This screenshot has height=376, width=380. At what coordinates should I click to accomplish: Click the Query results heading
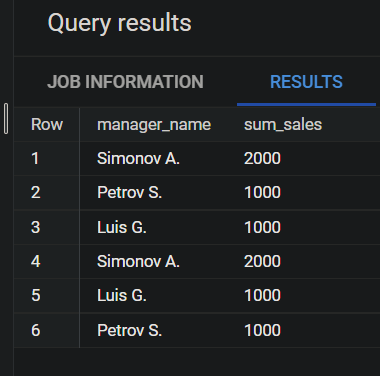pyautogui.click(x=120, y=23)
